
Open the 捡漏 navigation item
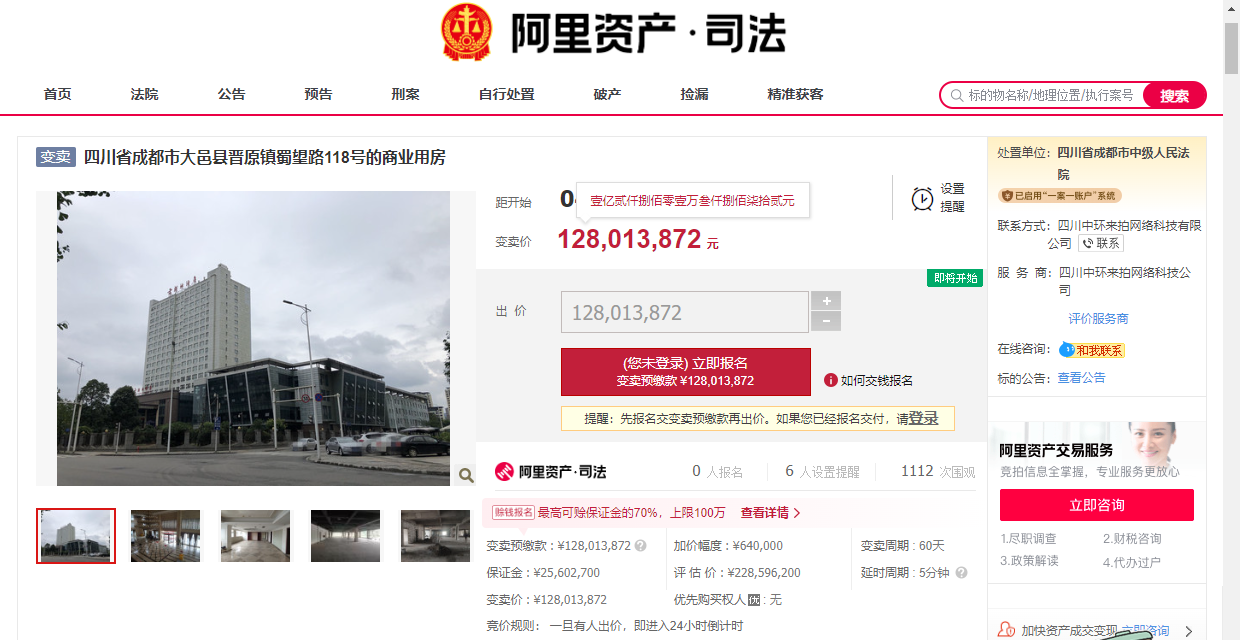[x=694, y=94]
